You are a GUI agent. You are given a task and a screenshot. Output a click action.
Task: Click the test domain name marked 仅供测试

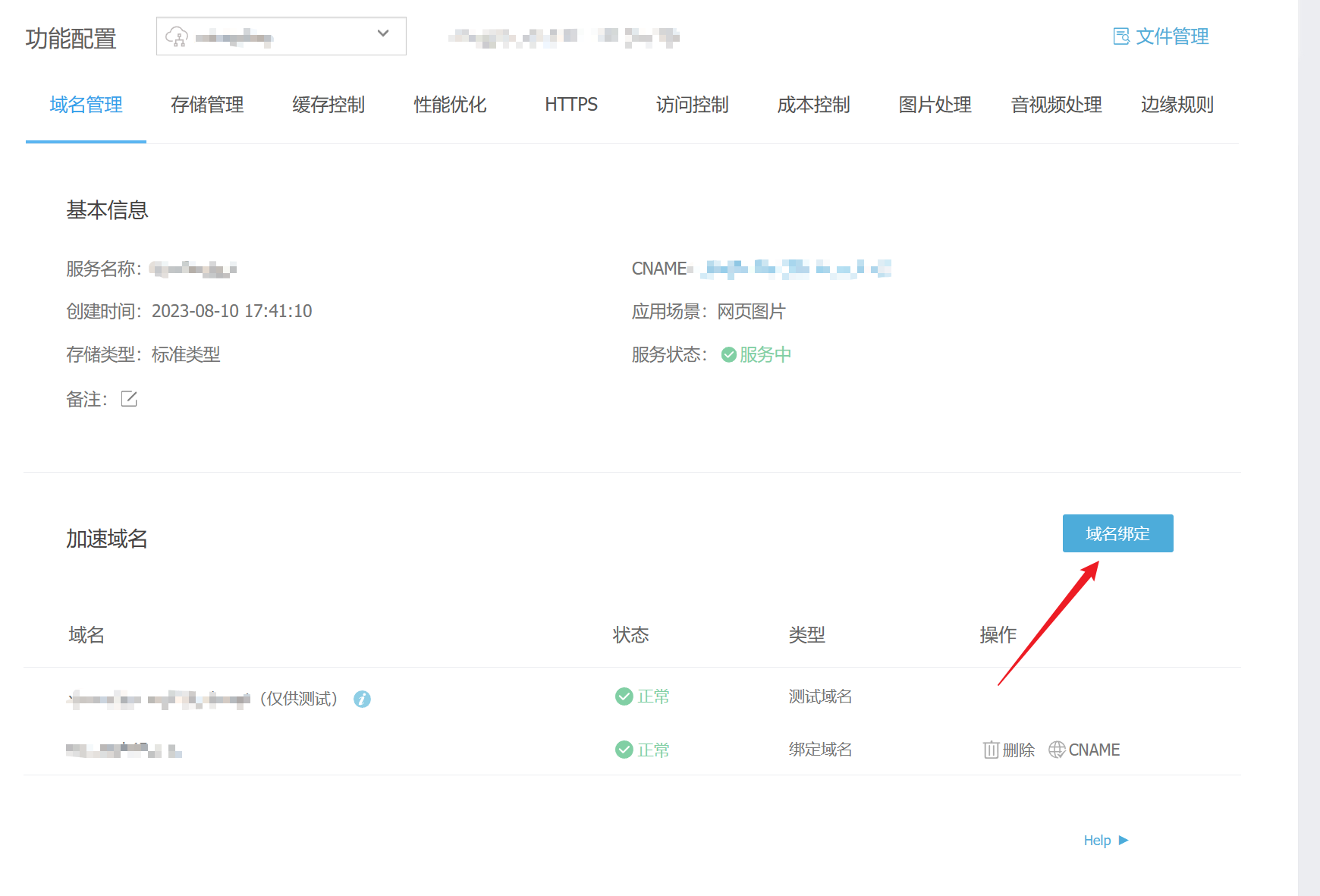[x=158, y=699]
